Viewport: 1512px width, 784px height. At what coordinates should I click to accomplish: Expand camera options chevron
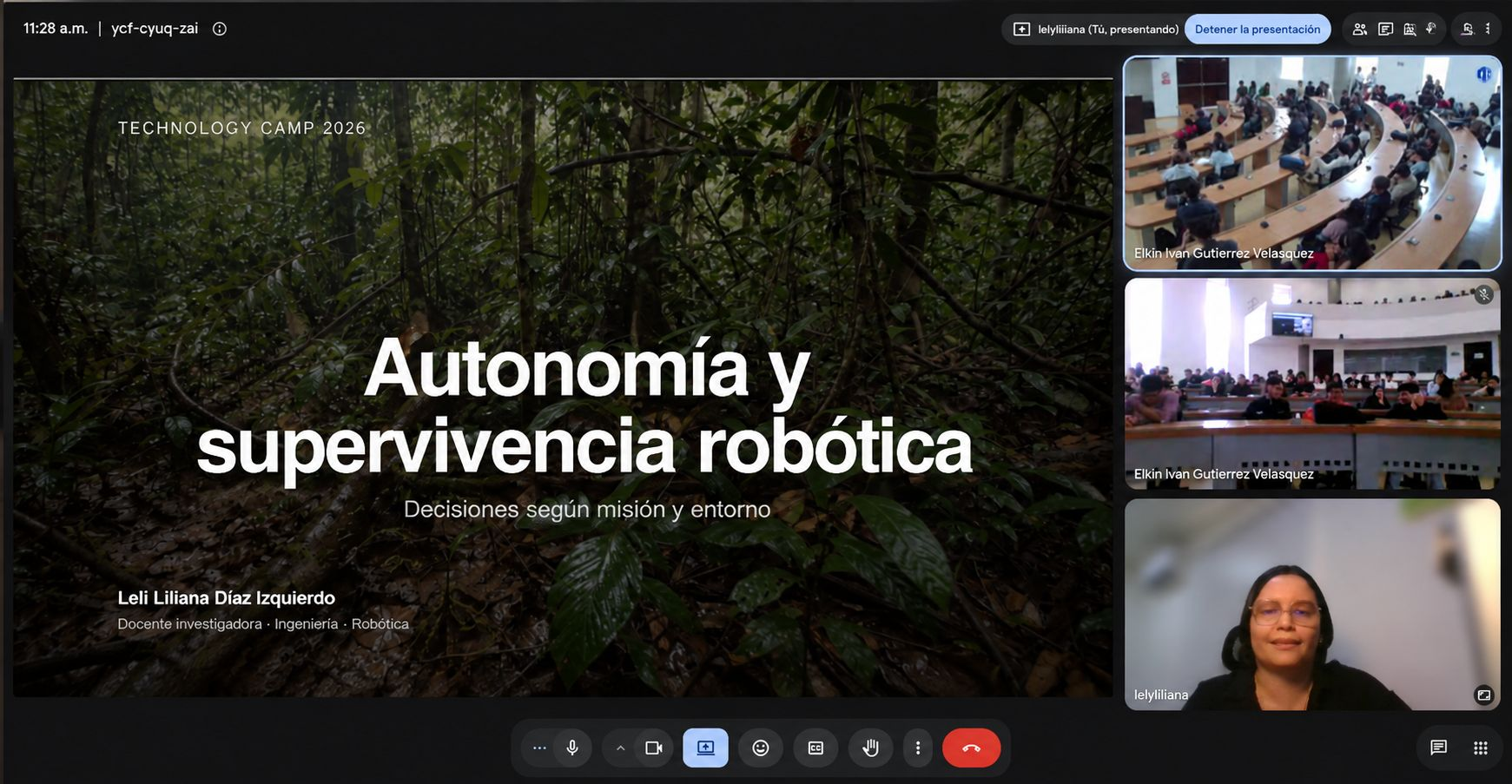[620, 748]
